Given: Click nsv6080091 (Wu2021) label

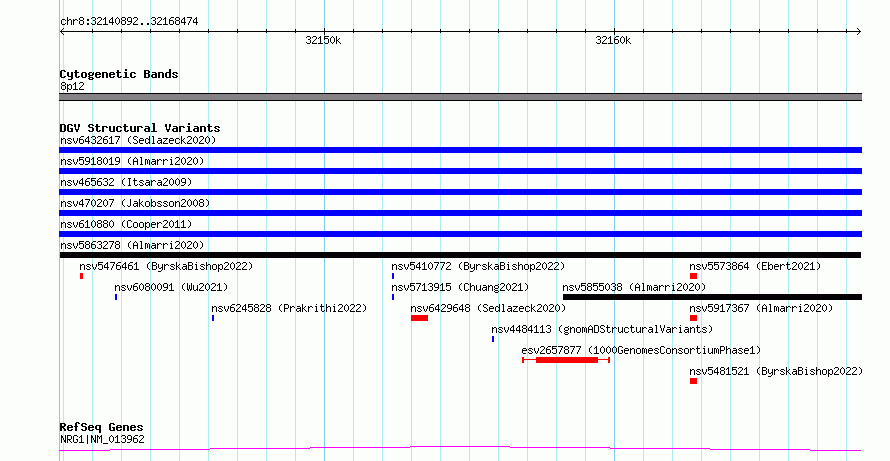Looking at the screenshot, I should point(171,287).
